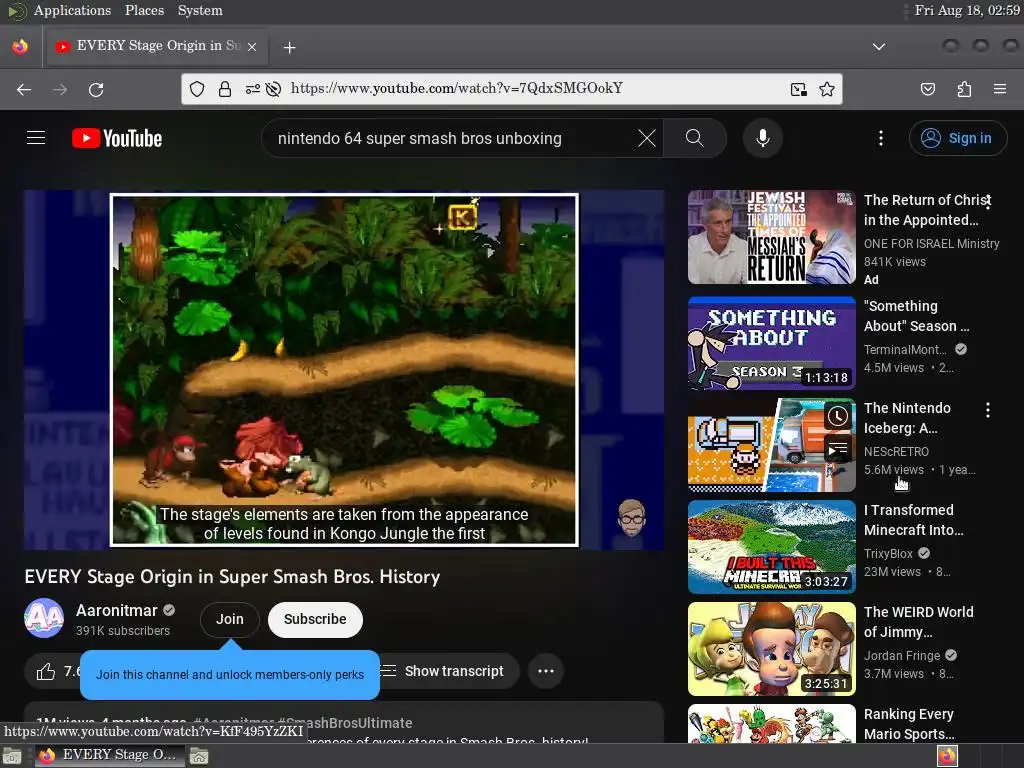Add Nintendo Iceberg video to Watch later
Screen dimensions: 1024x768
click(838, 417)
